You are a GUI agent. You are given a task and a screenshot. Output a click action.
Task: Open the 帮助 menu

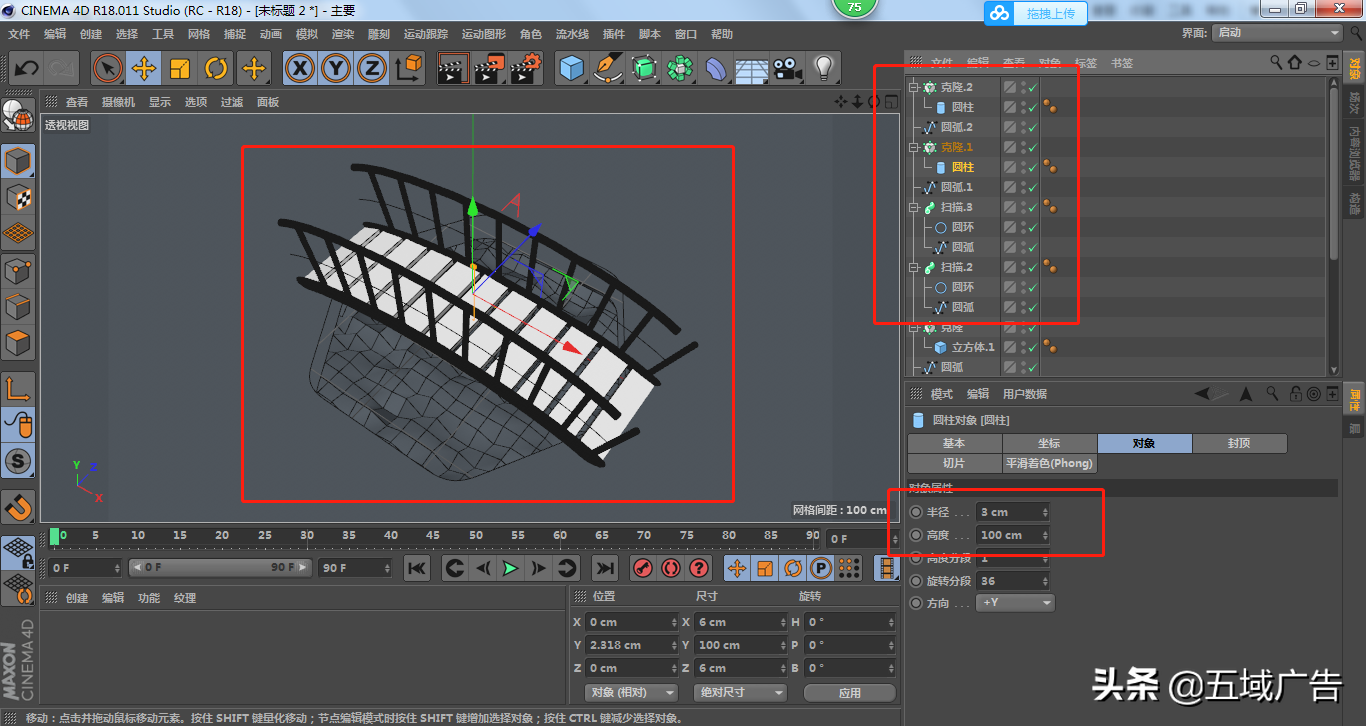(x=722, y=34)
